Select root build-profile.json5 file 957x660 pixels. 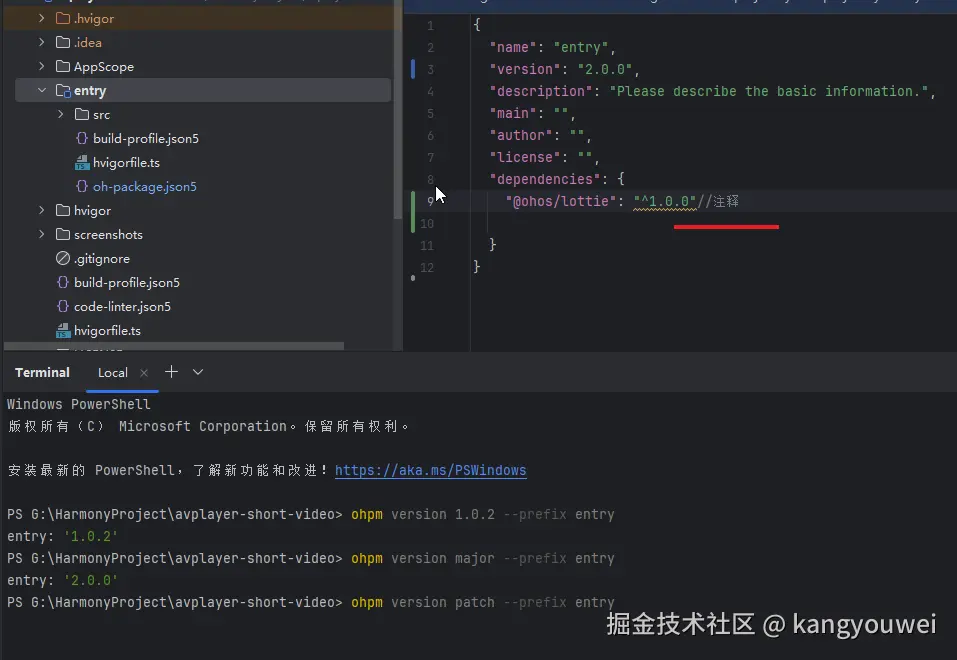(x=127, y=283)
